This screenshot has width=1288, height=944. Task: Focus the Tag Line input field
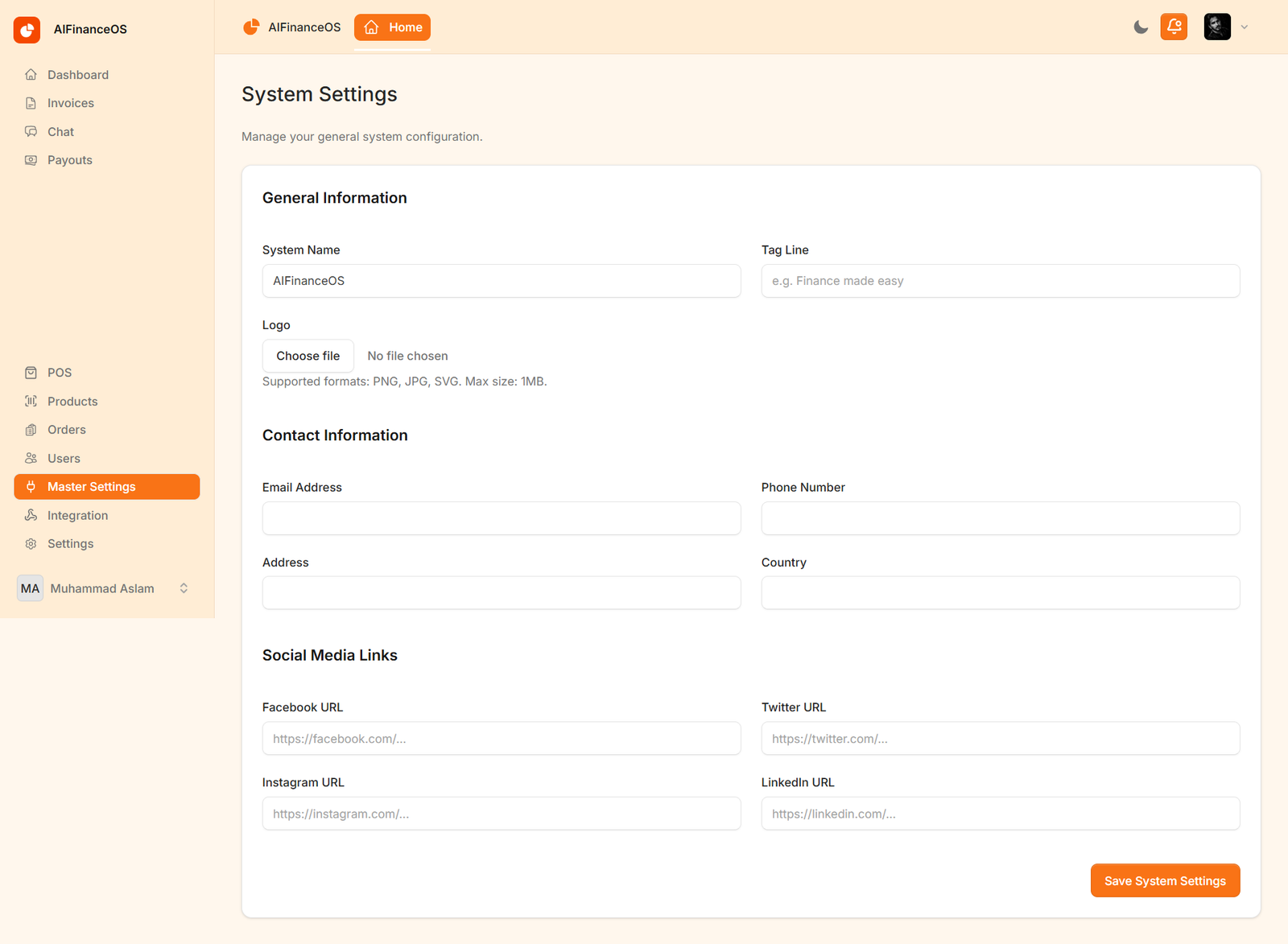pos(1001,281)
